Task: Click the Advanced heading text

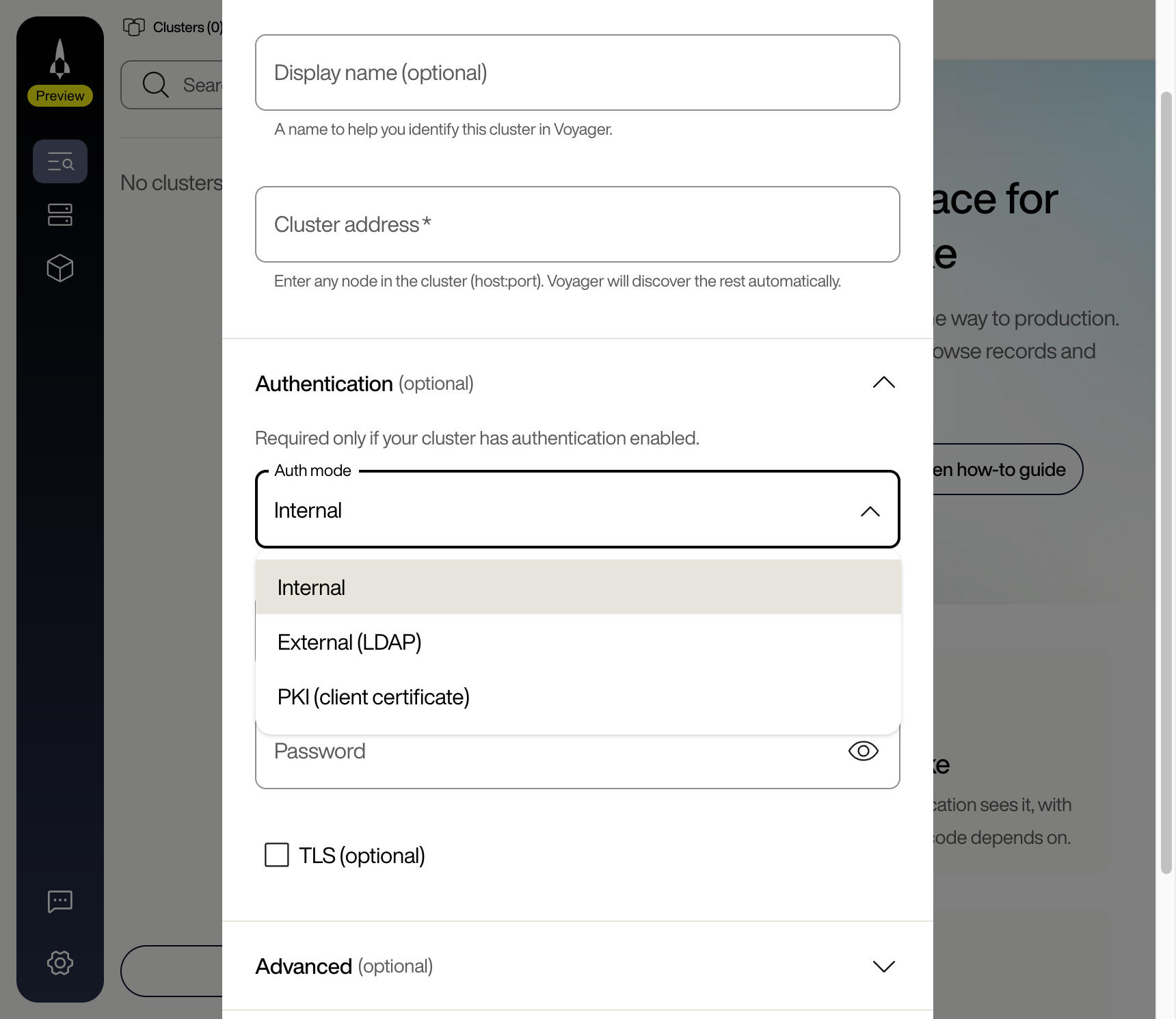Action: tap(304, 966)
